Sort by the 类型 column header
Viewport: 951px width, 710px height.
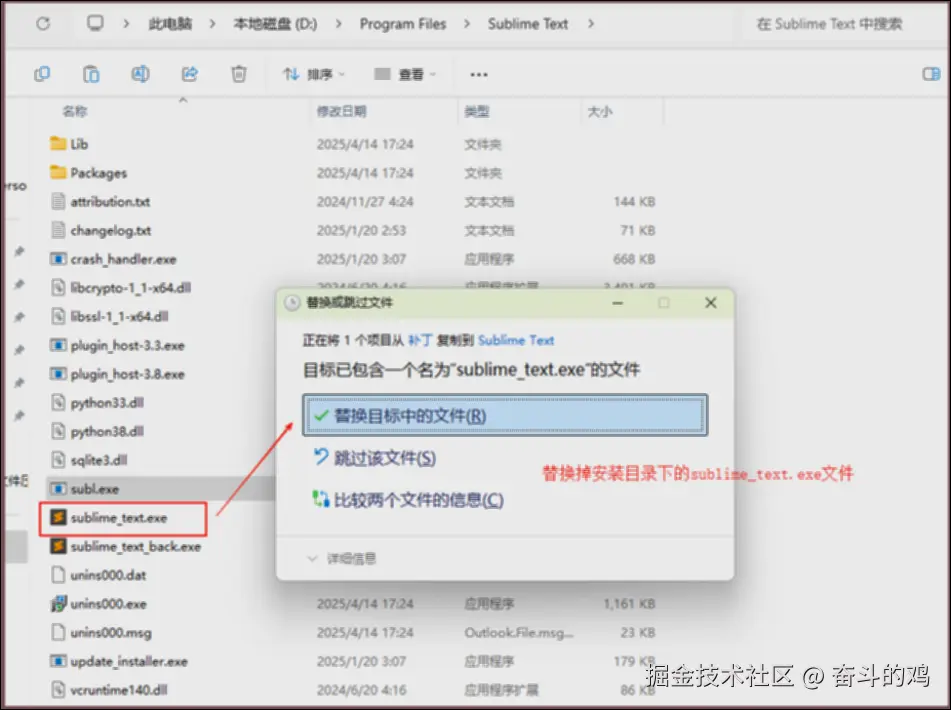coord(477,111)
